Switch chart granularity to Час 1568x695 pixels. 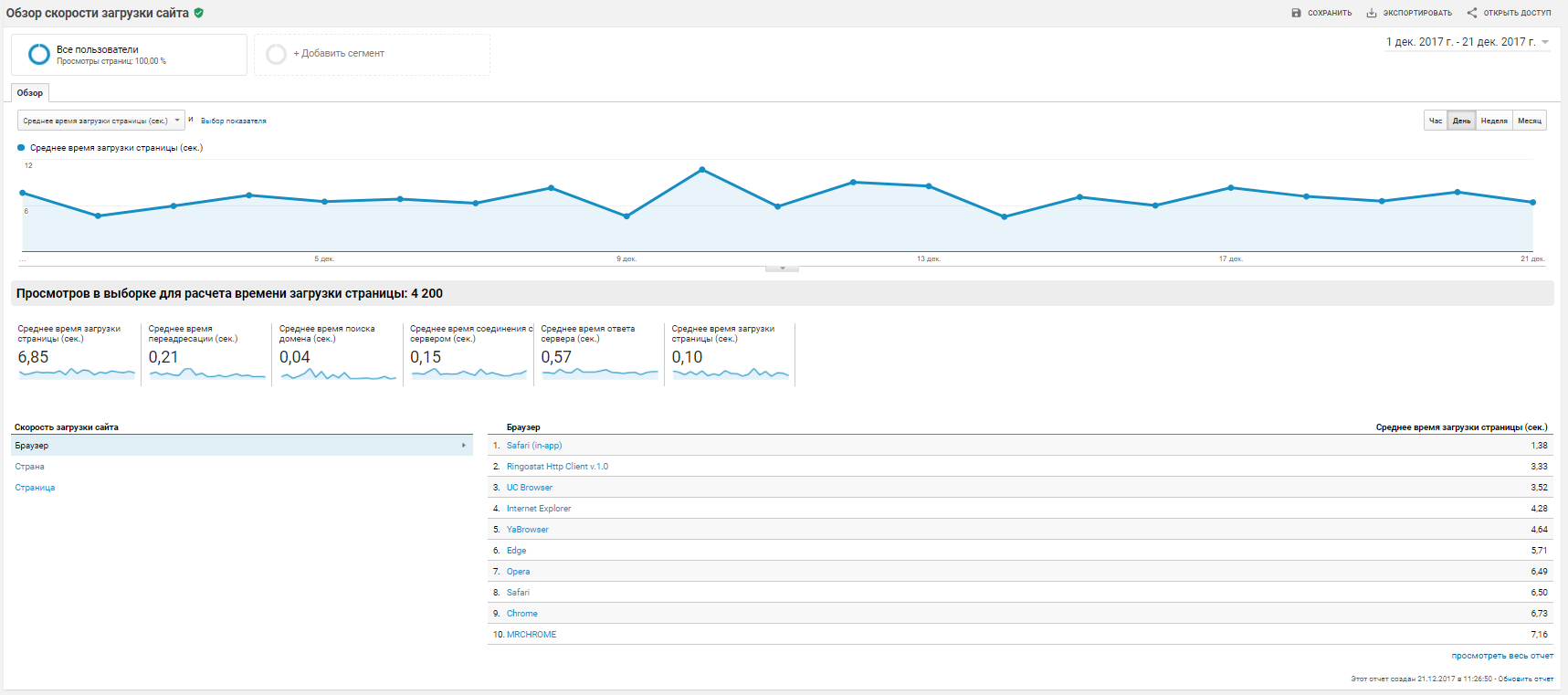(1436, 121)
